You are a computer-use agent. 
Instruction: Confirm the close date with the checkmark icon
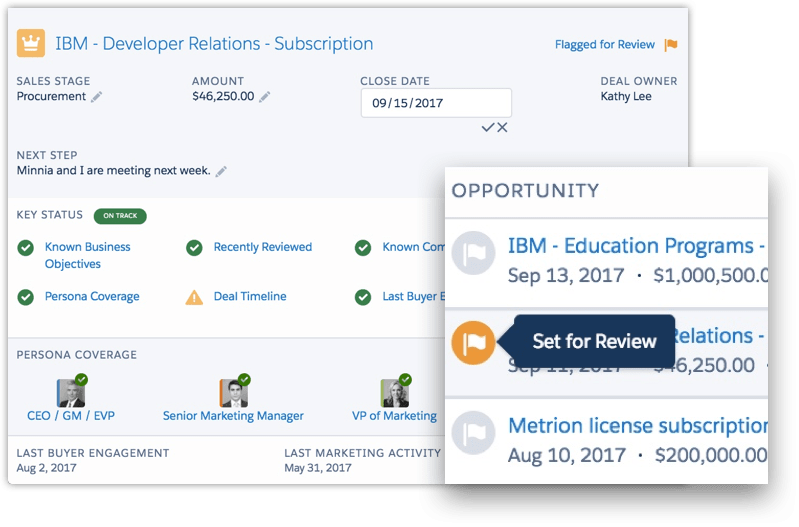(488, 127)
